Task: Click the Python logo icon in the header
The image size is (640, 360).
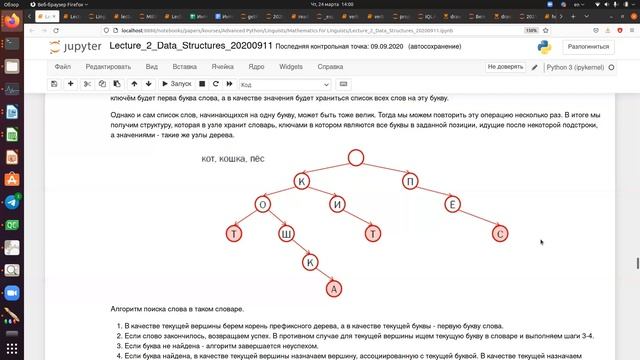Action: tap(544, 47)
